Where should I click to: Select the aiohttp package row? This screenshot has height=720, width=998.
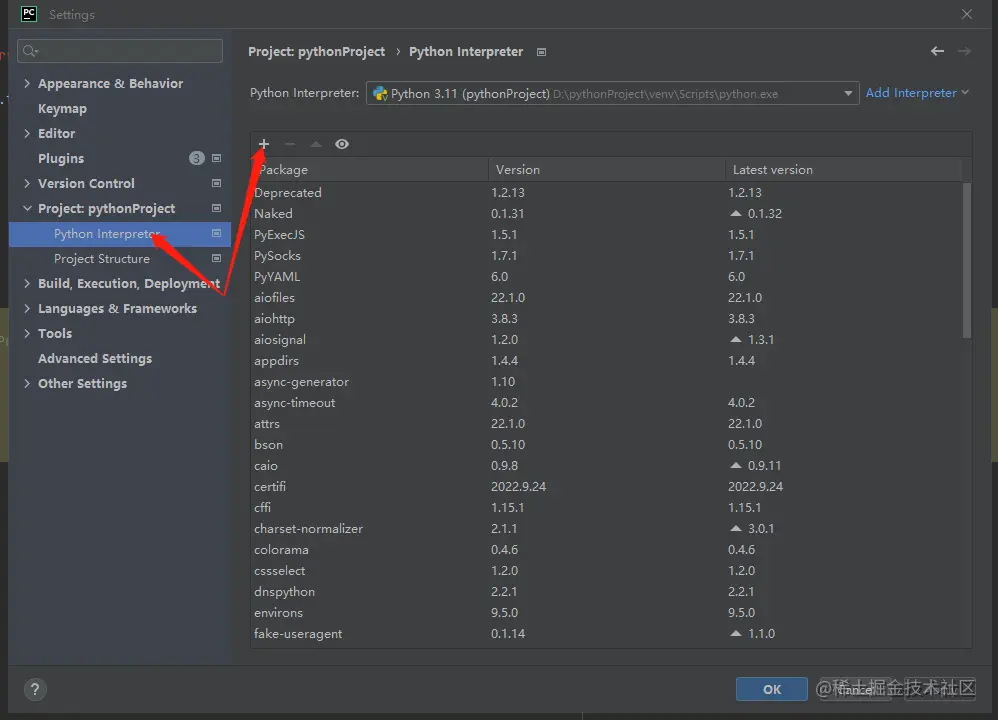(x=607, y=318)
